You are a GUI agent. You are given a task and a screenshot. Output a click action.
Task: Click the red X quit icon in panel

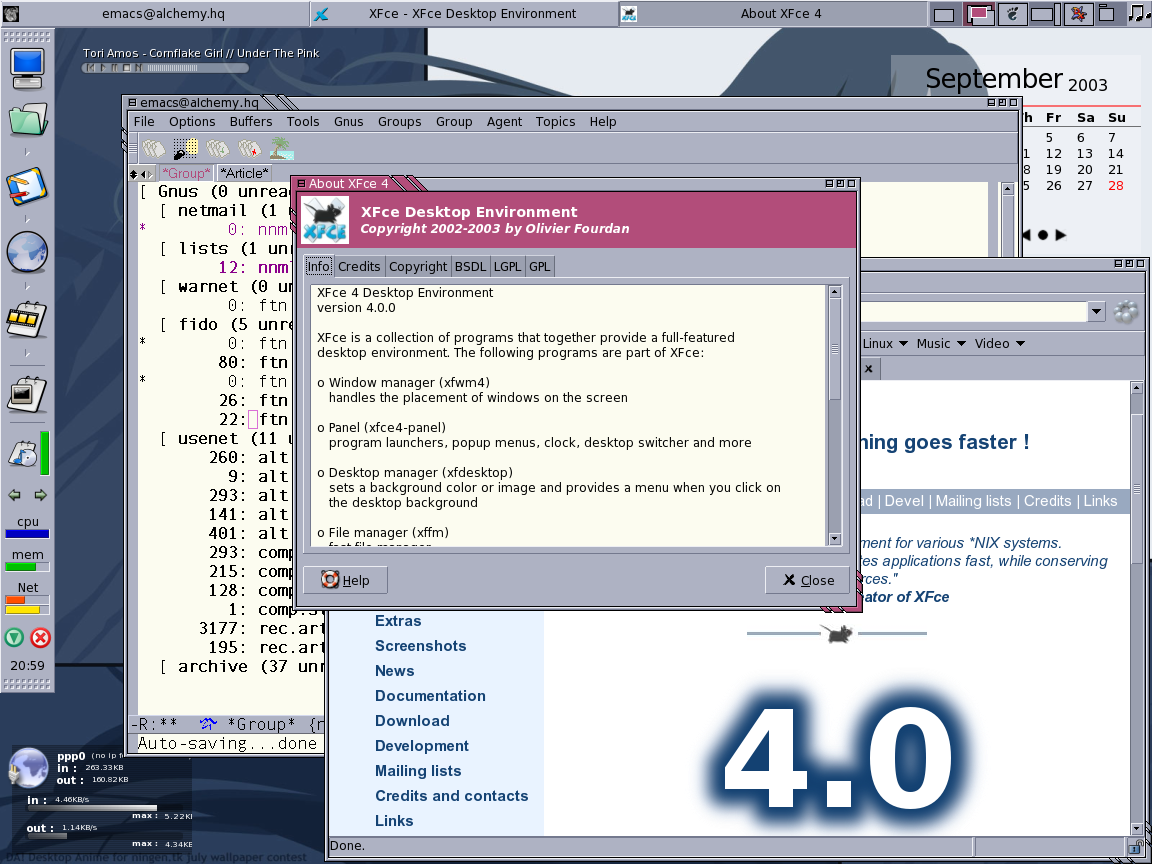(x=41, y=637)
